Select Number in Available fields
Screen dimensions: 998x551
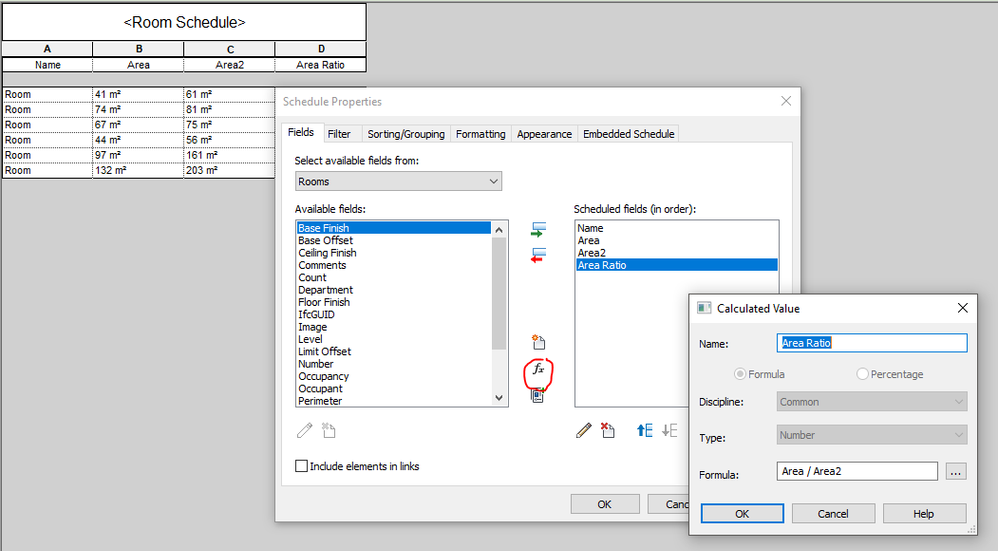point(394,364)
